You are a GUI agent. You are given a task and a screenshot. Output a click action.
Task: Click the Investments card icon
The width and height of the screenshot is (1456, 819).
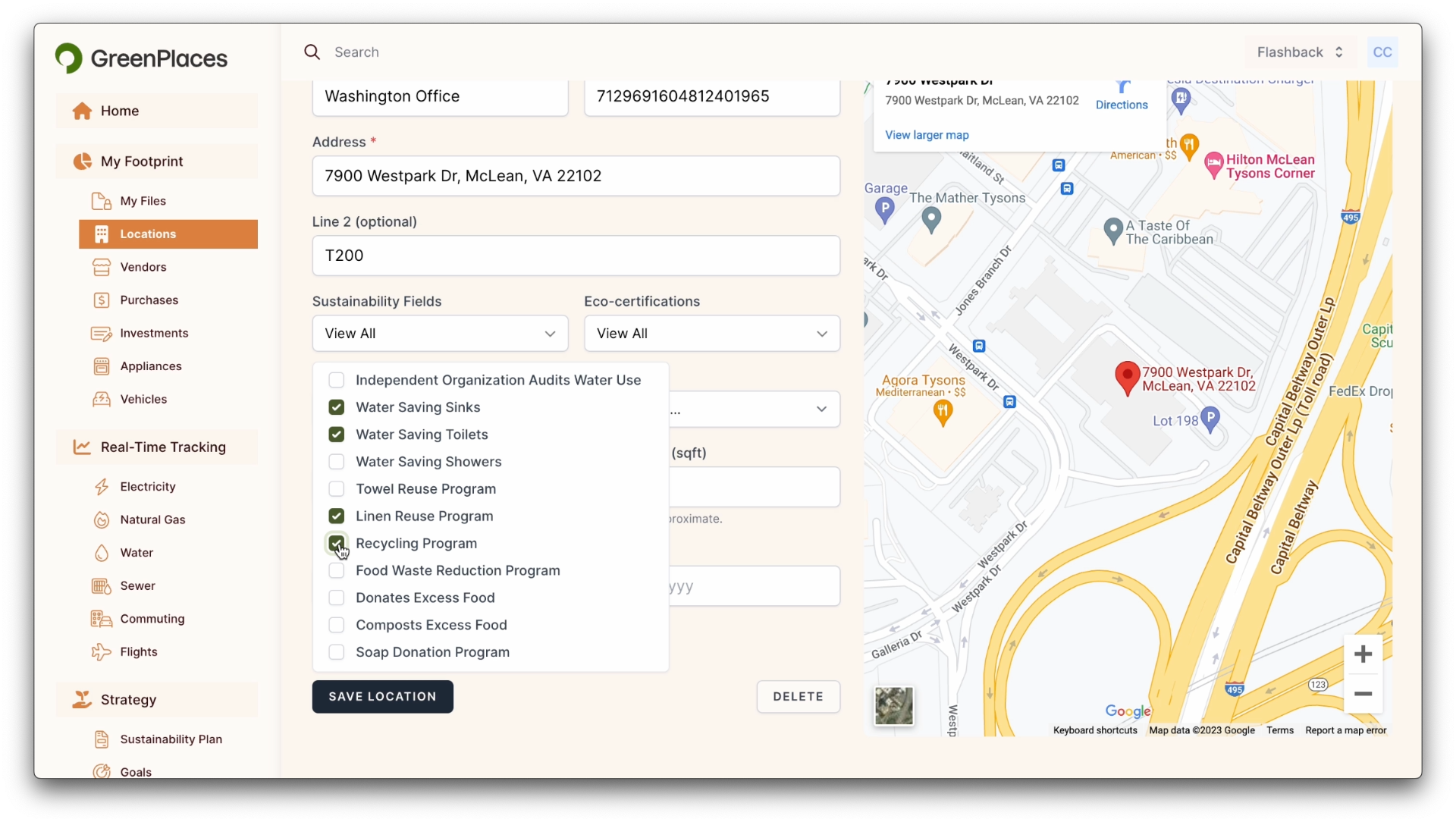click(102, 334)
